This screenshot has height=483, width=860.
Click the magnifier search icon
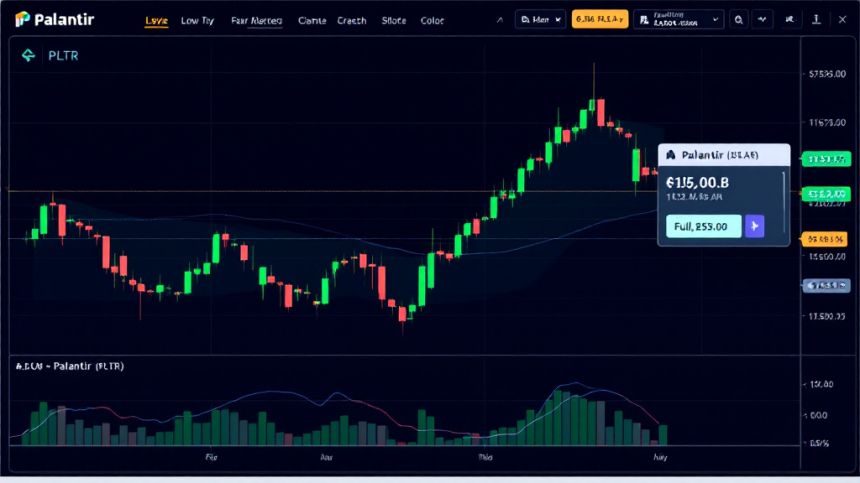tap(739, 20)
